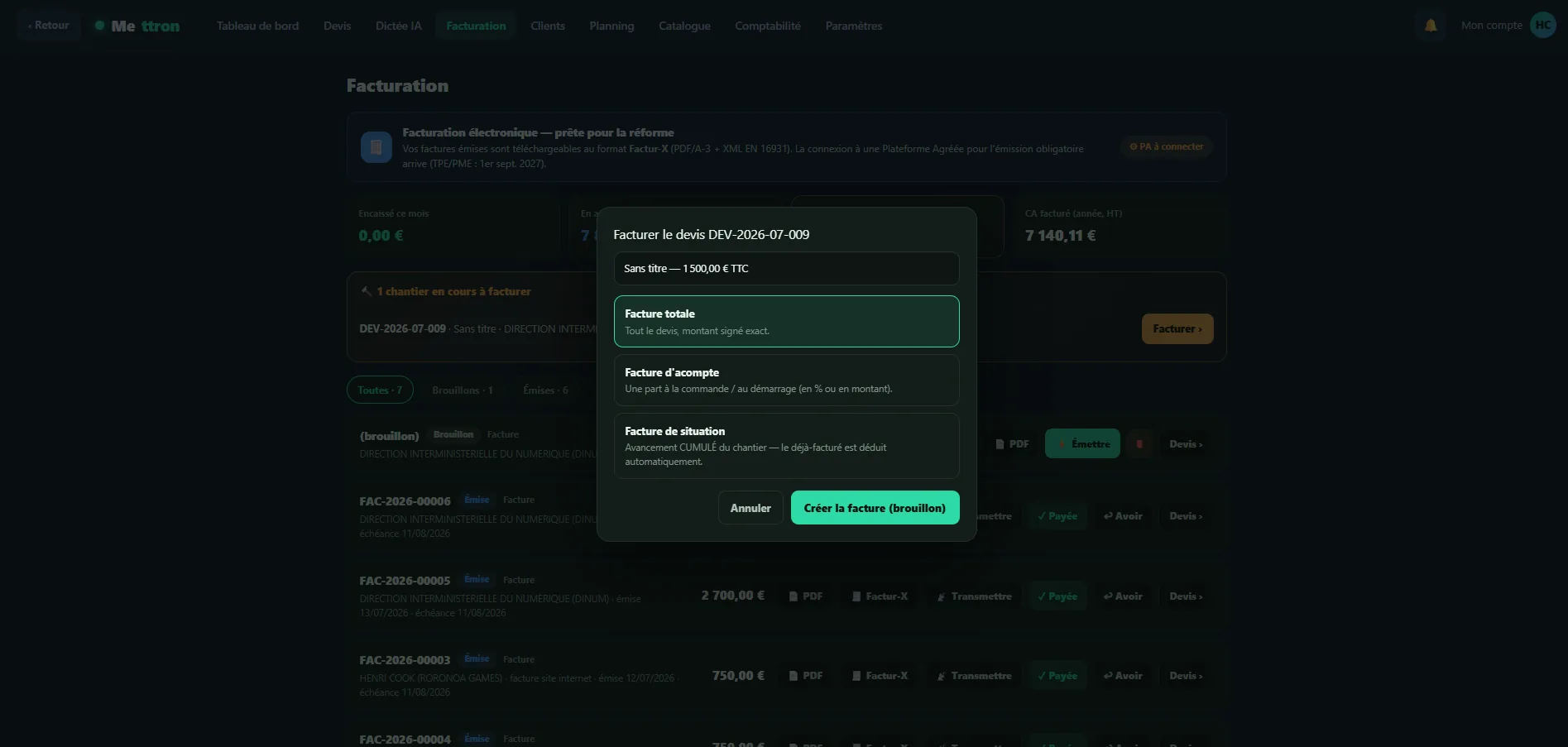Click Transmettre on FAC-2026-00003 row
Image resolution: width=1568 pixels, height=747 pixels.
coord(974,676)
